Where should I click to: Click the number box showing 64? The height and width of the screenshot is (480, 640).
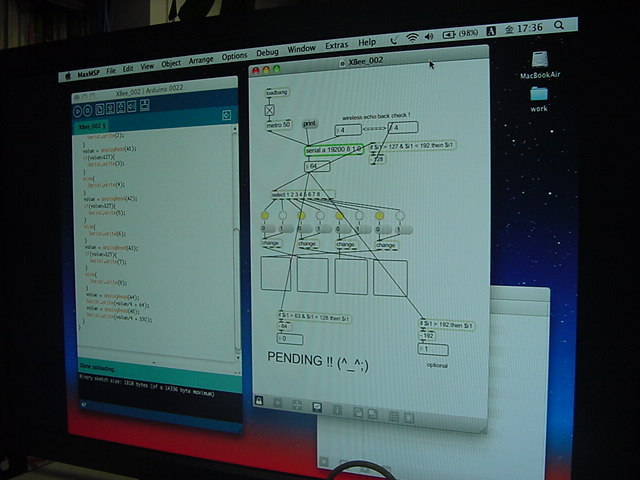tap(317, 166)
